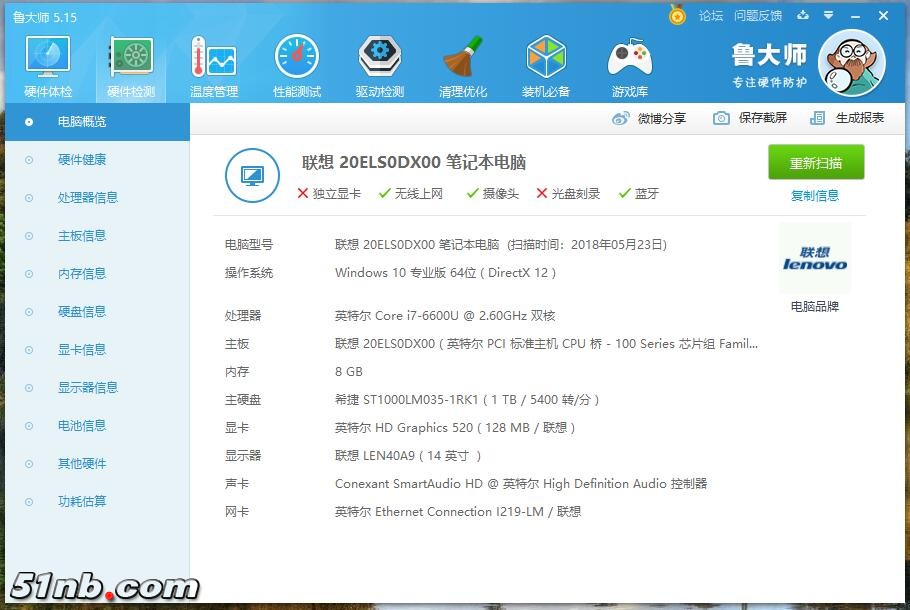The height and width of the screenshot is (610, 910).
Task: Start 驱动检测 driver detection
Action: click(x=379, y=63)
